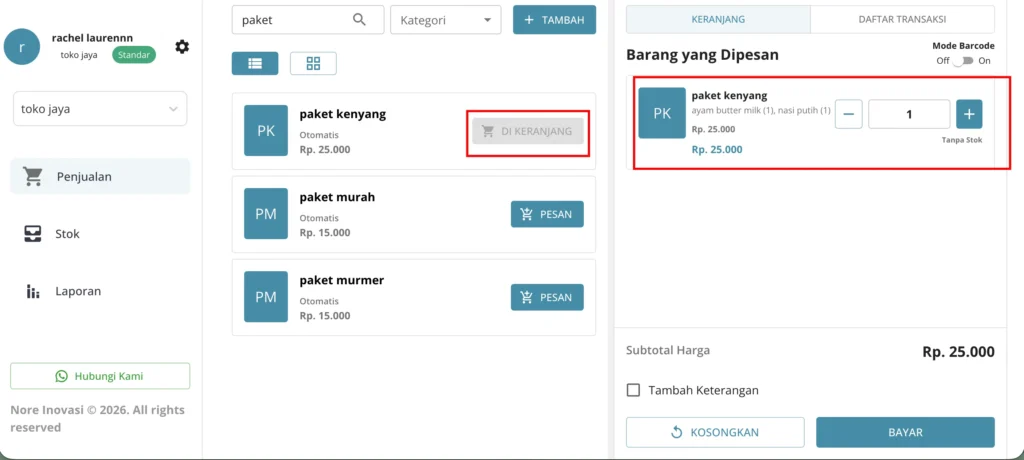
Task: Switch to list view layout
Action: coord(255,63)
